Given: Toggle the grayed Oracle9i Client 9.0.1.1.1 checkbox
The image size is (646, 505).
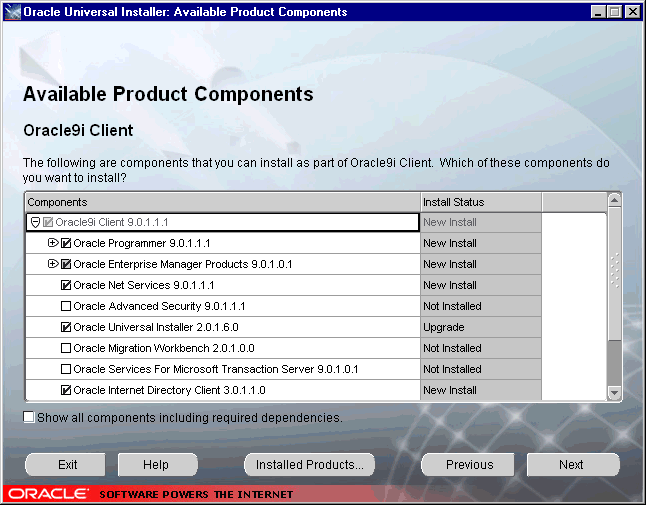Looking at the screenshot, I should tap(48, 223).
